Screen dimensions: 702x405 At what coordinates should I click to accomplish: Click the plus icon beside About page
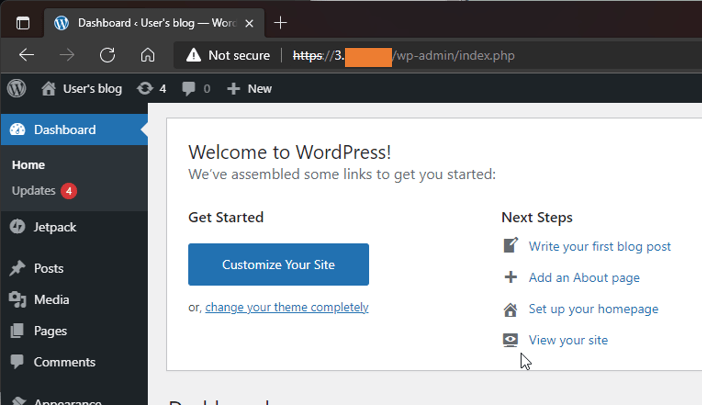(510, 277)
